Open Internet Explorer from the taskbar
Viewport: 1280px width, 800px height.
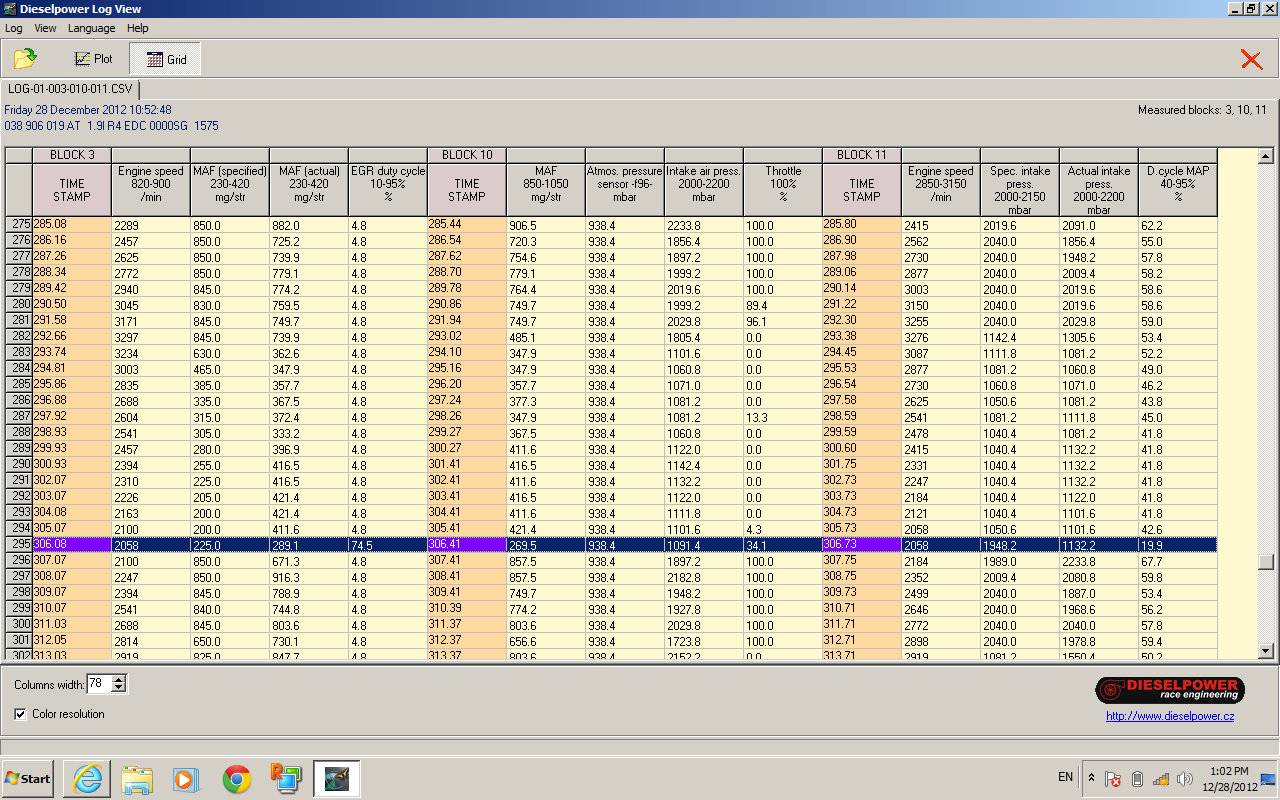pos(88,778)
